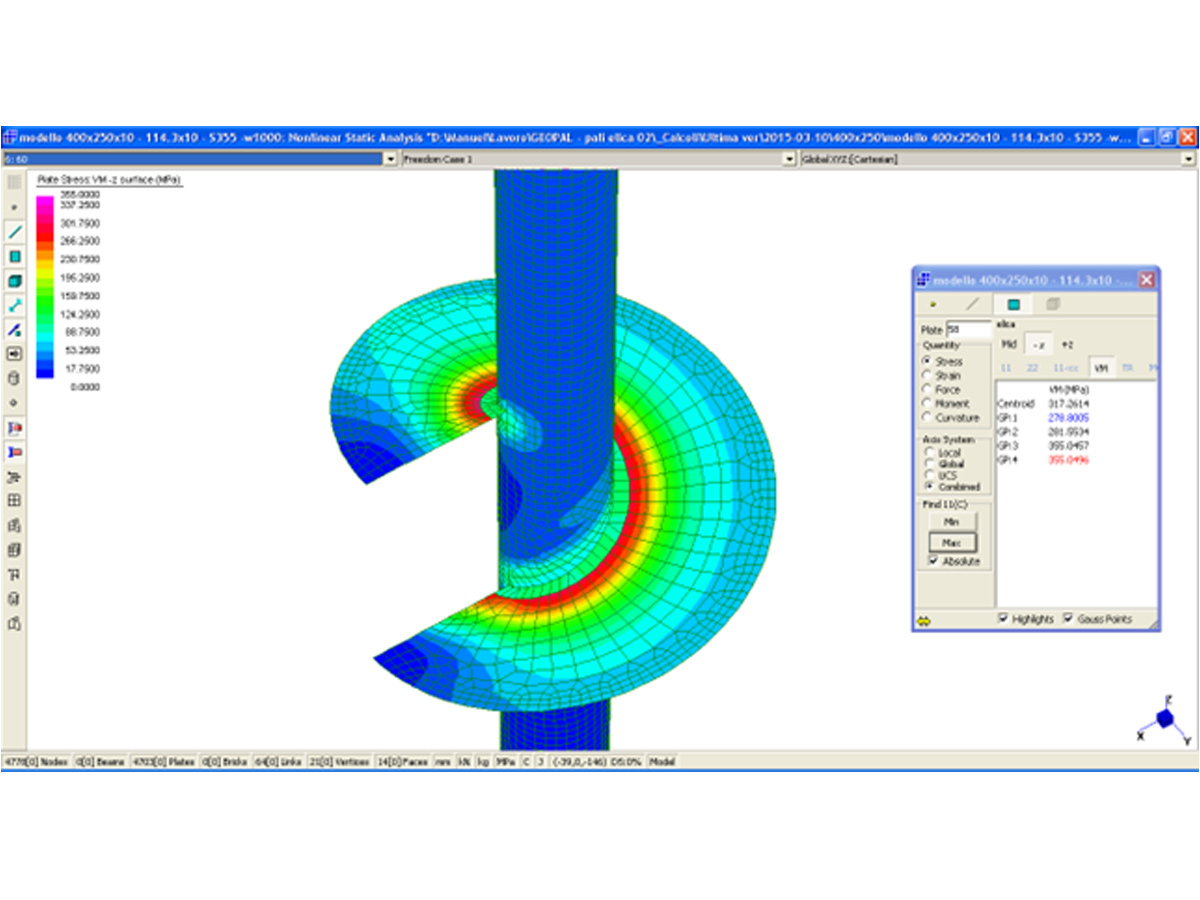This screenshot has height=900, width=1200.
Task: Expand the Freedom Case 1 dropdown
Action: (790, 159)
